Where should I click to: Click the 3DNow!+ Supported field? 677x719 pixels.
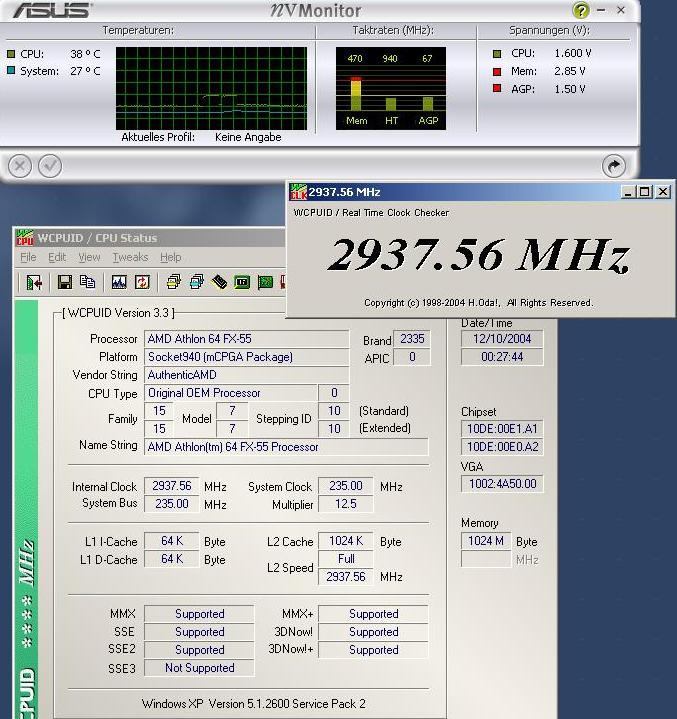(373, 650)
